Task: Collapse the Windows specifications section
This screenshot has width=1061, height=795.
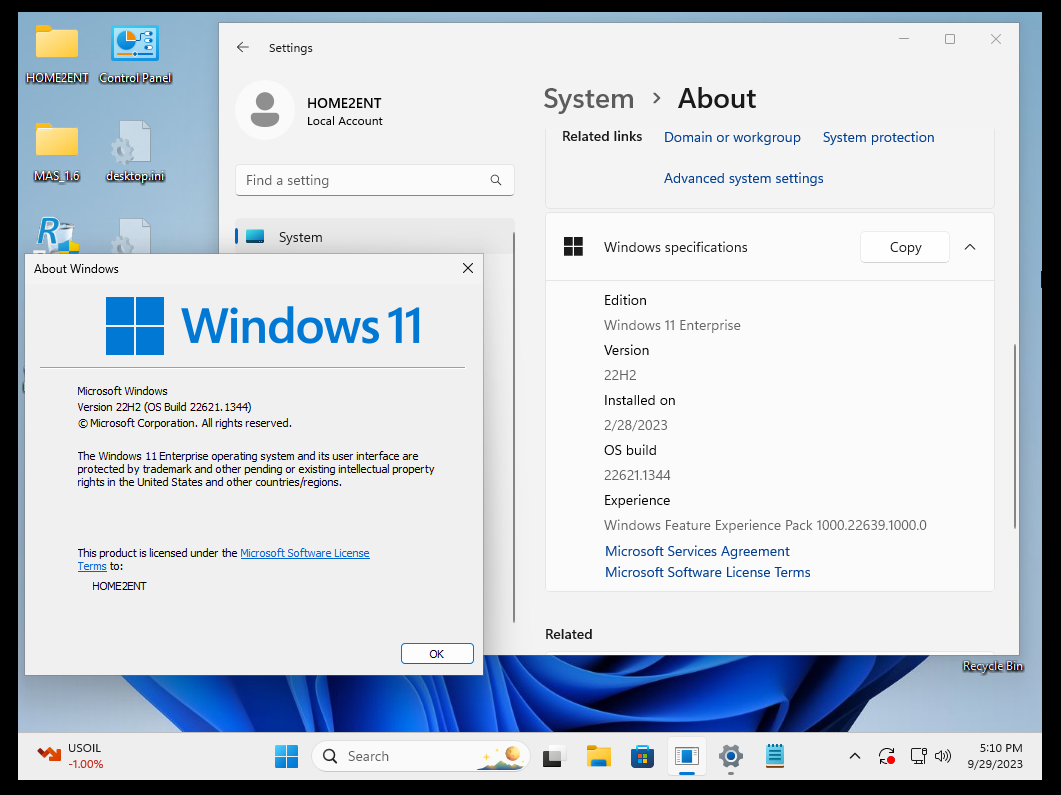Action: 970,247
